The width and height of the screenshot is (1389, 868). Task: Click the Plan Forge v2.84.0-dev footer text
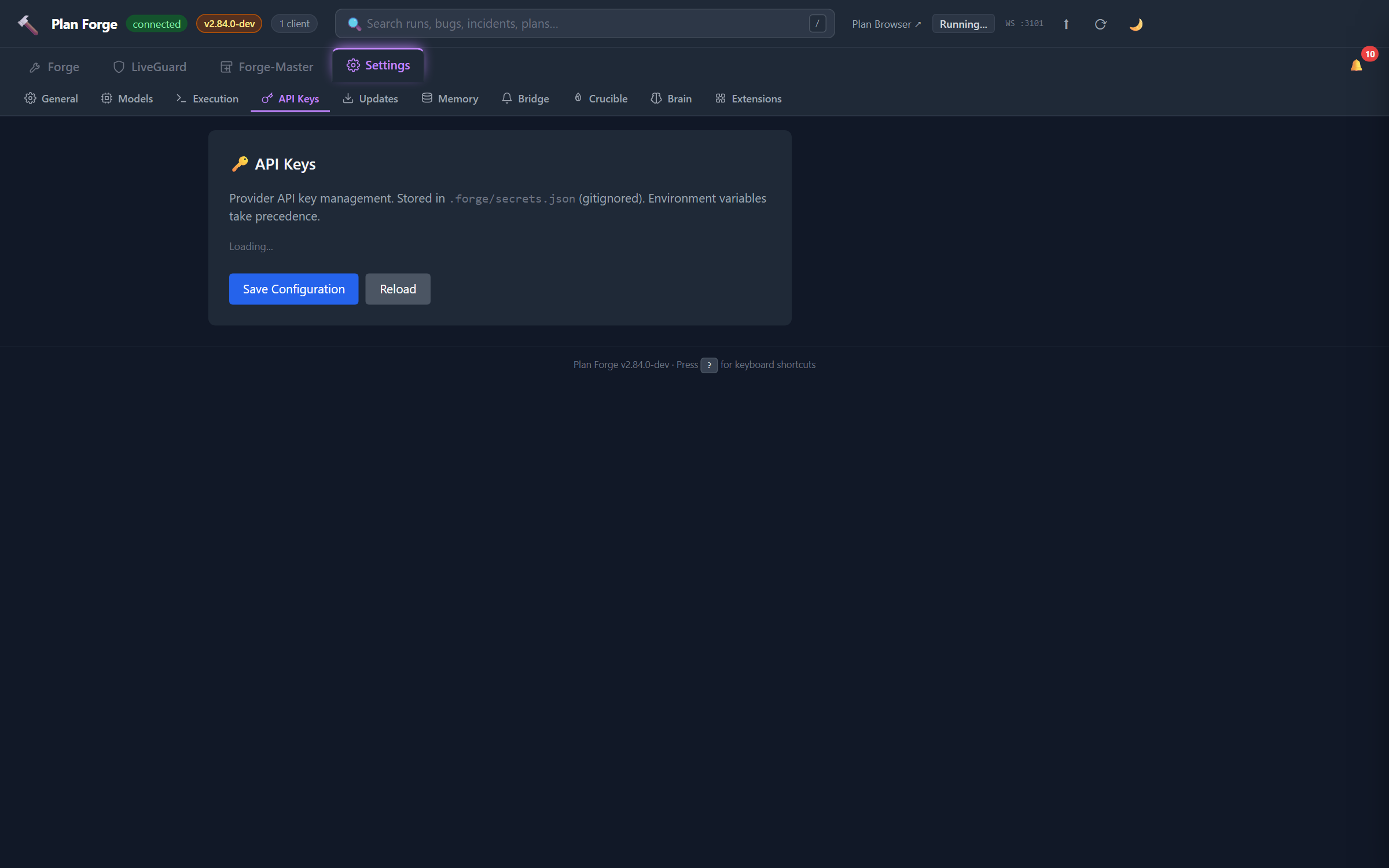coord(621,365)
